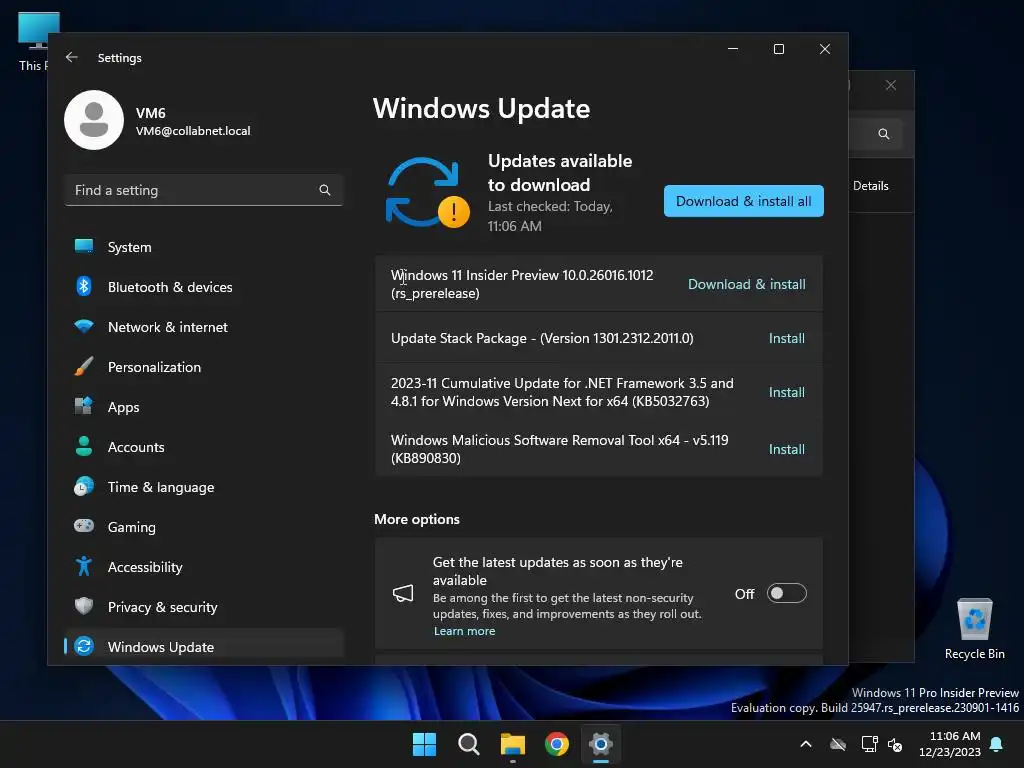Click Details in background window

(x=871, y=185)
